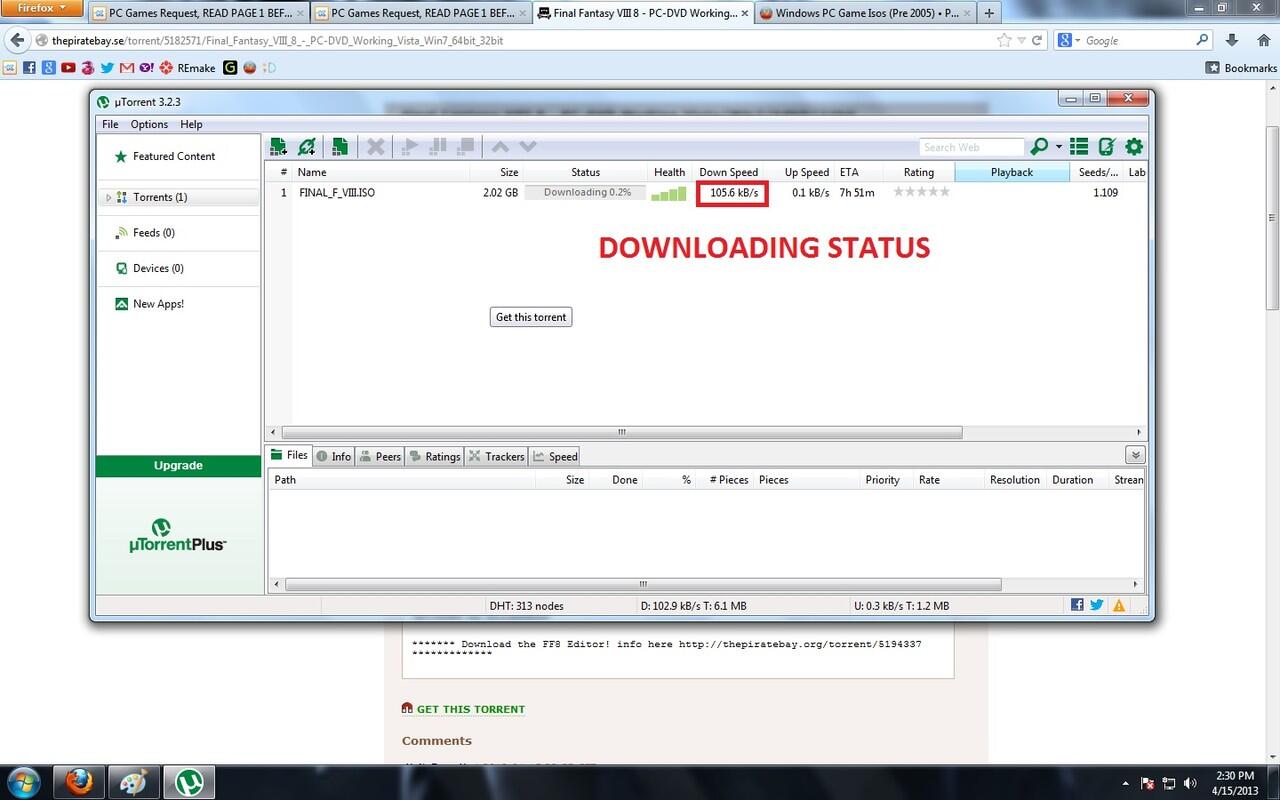
Task: Click the Playback column header
Action: click(1012, 172)
